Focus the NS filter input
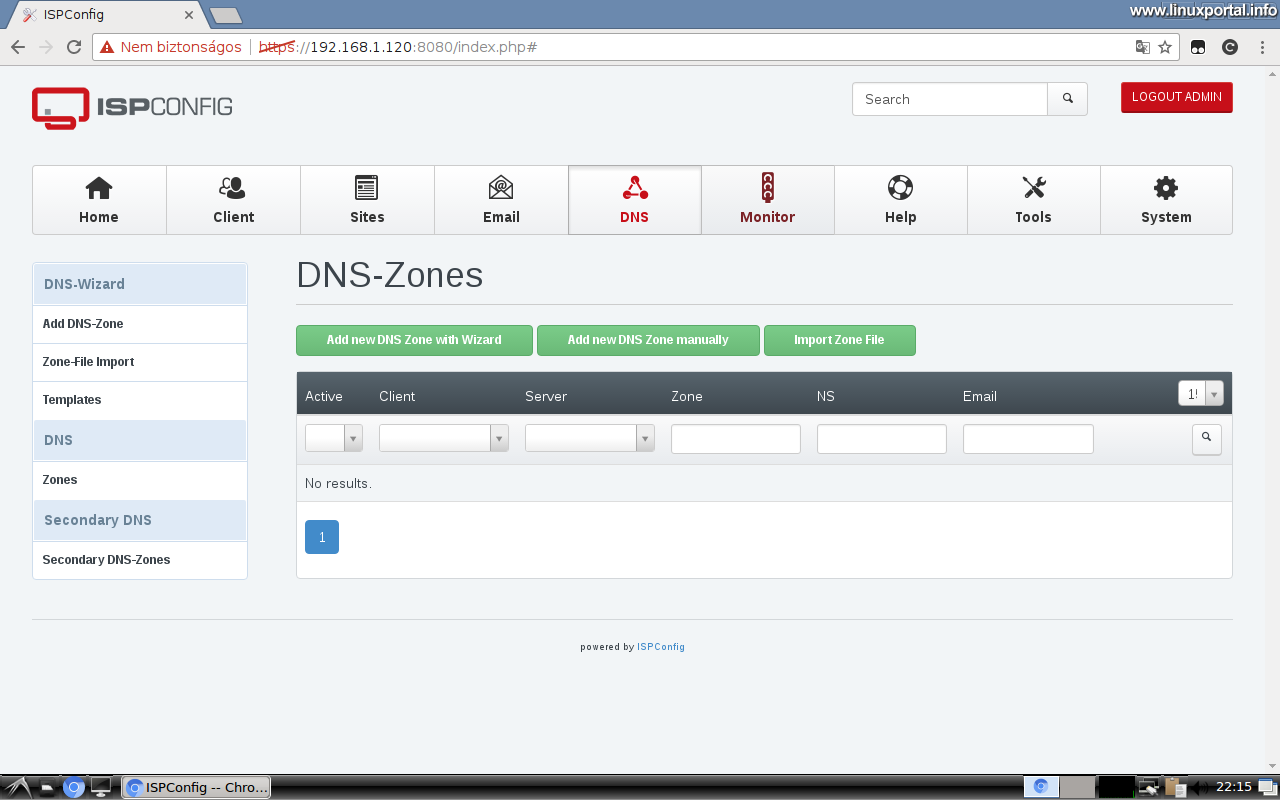Screen dimensions: 1280x800 coord(882,439)
